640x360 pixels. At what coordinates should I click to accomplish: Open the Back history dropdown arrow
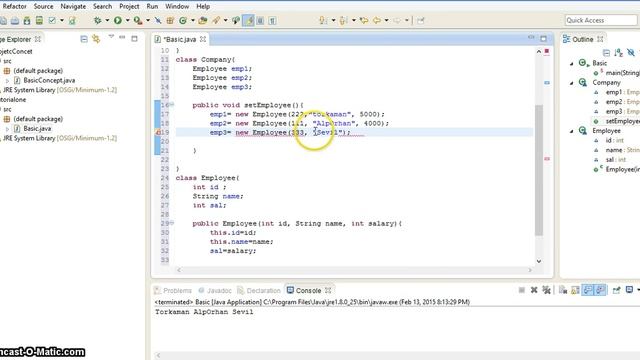click(386, 20)
